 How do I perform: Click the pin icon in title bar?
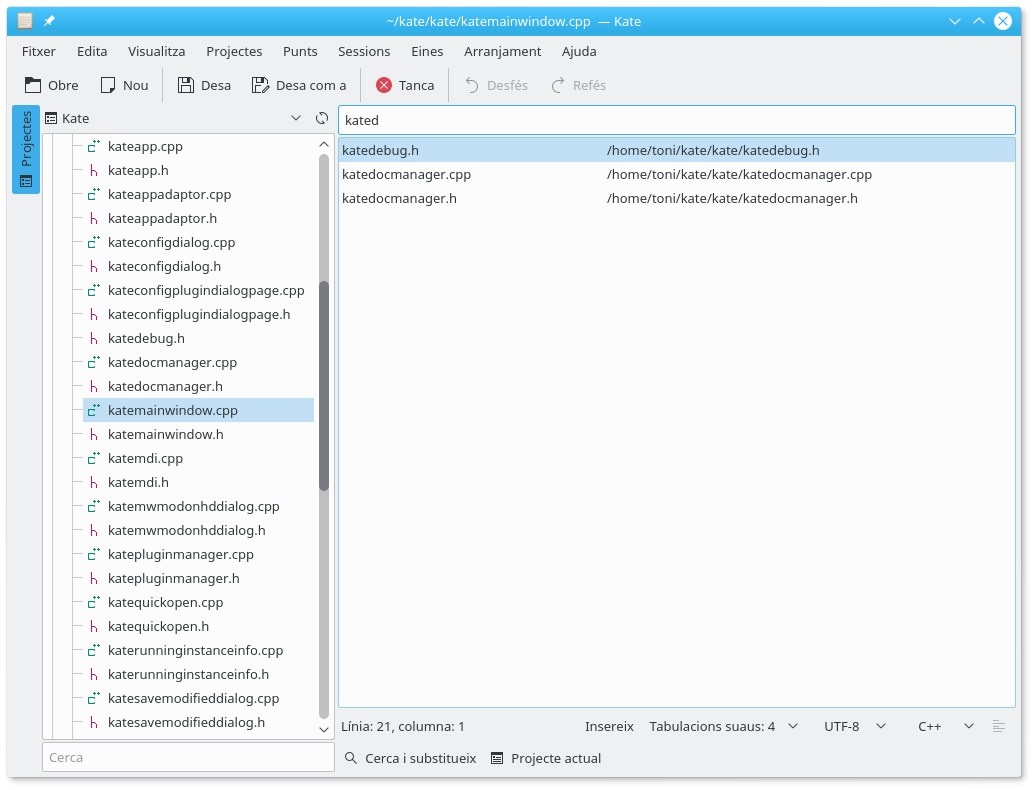[x=49, y=21]
